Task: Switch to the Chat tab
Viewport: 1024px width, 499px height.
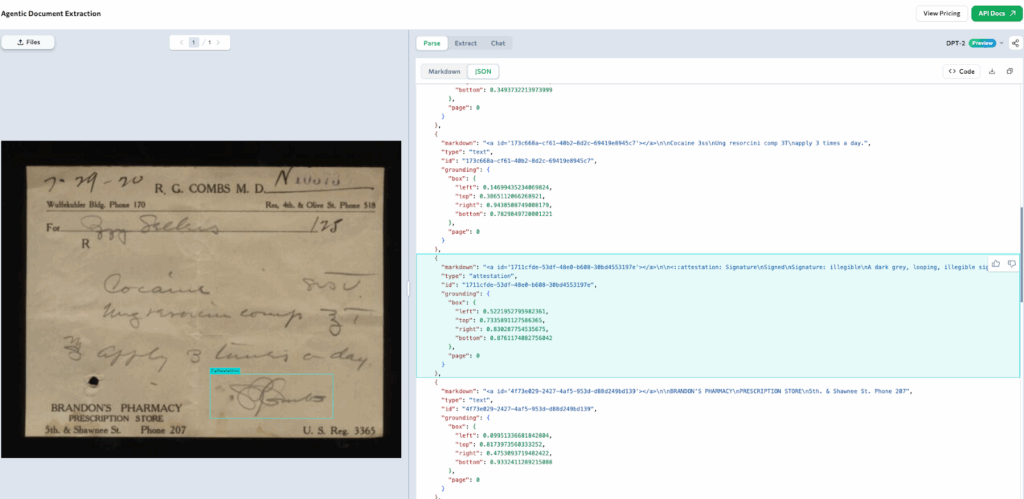Action: pos(497,43)
